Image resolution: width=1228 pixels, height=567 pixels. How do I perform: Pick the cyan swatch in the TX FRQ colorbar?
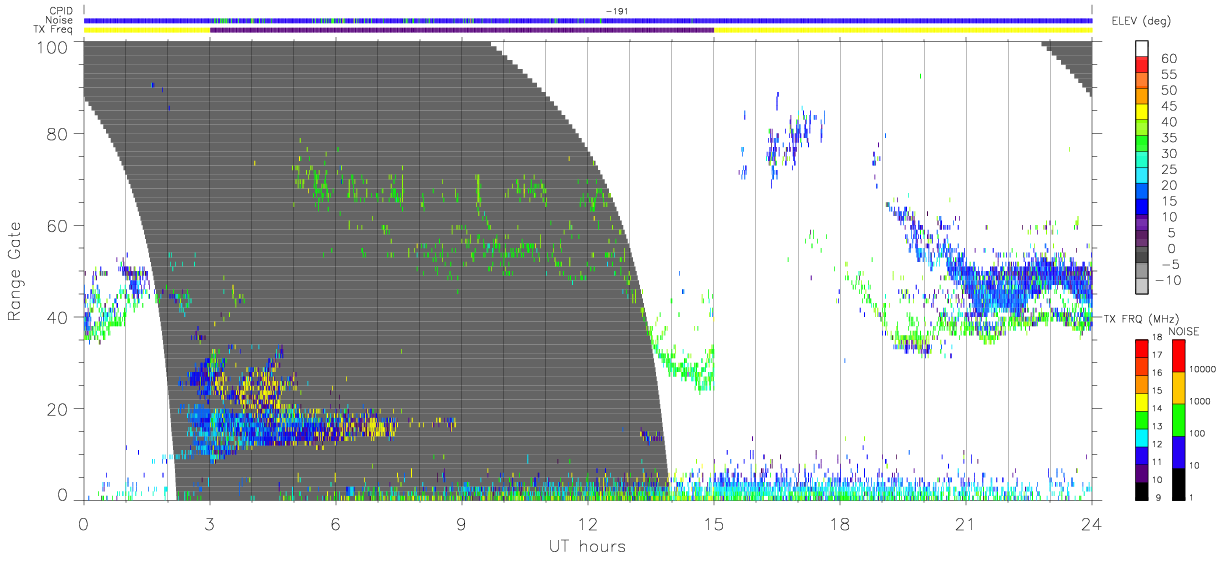coord(1143,437)
